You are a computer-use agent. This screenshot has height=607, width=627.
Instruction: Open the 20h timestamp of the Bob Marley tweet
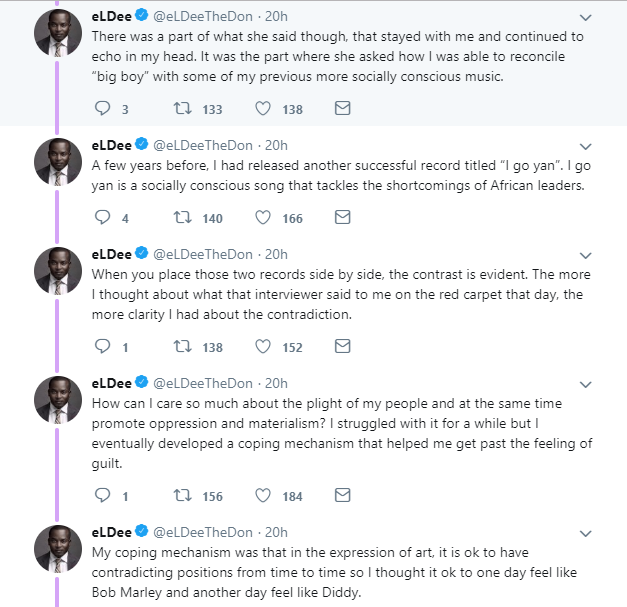pos(276,531)
